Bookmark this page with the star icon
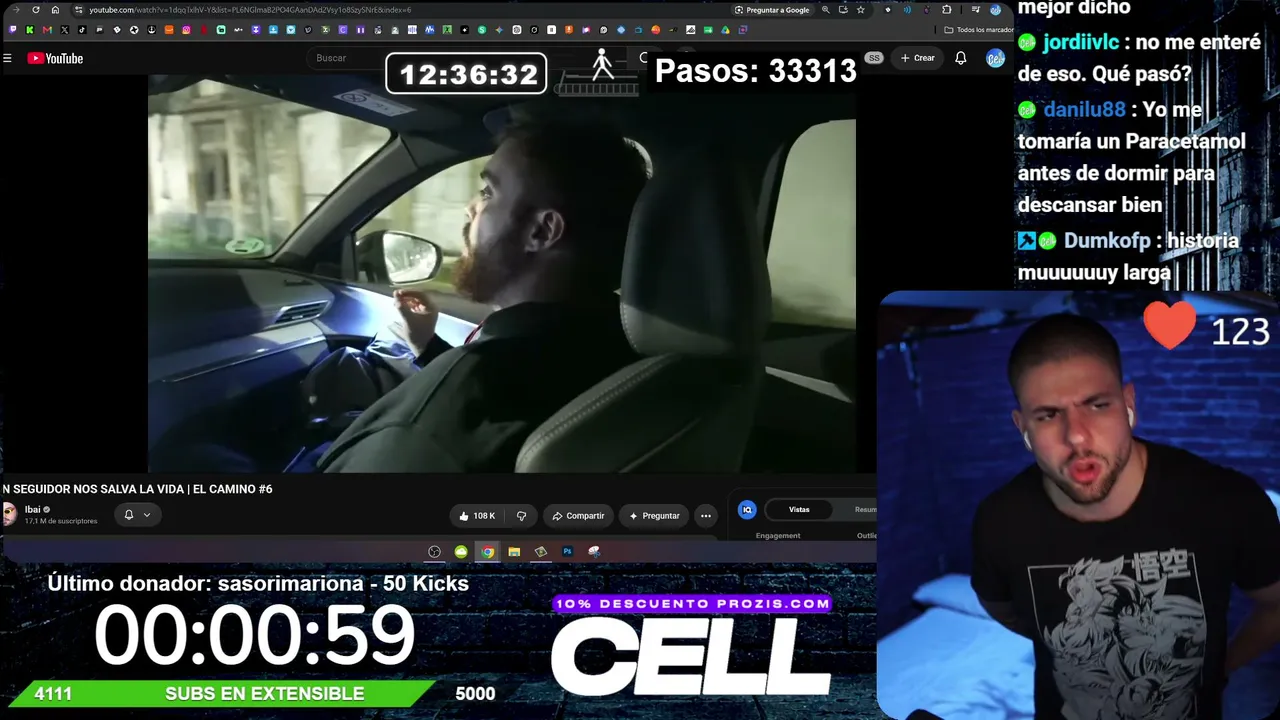 coord(860,10)
